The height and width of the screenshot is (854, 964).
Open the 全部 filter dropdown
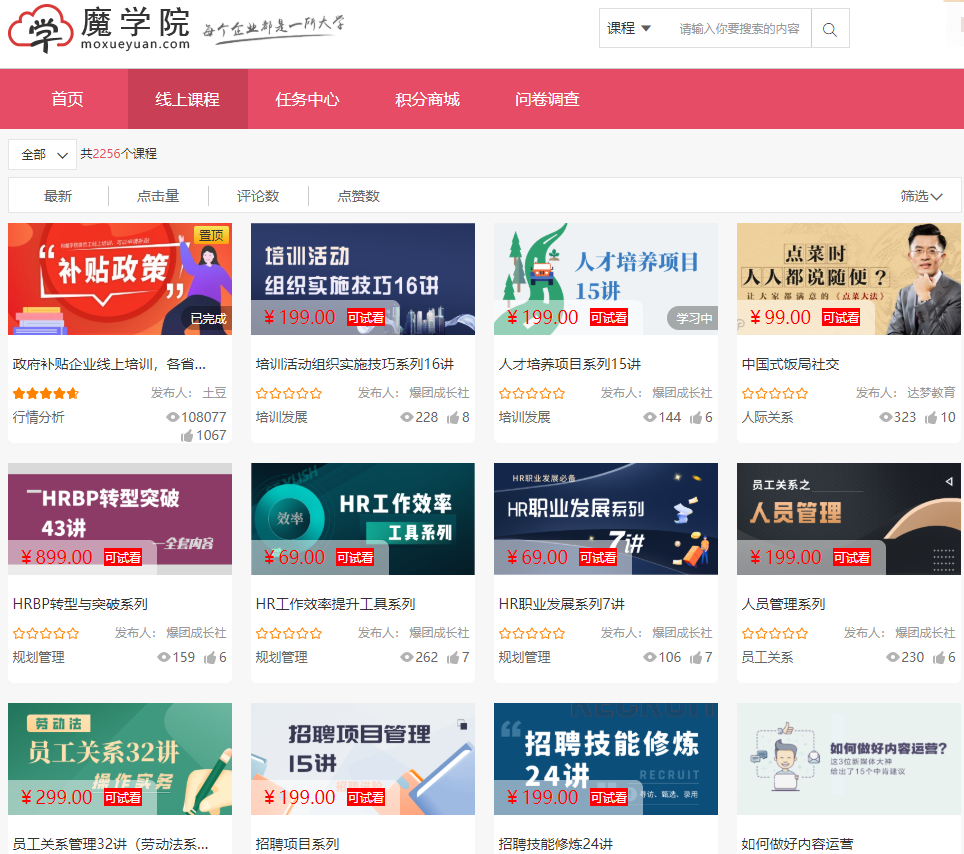(x=41, y=155)
